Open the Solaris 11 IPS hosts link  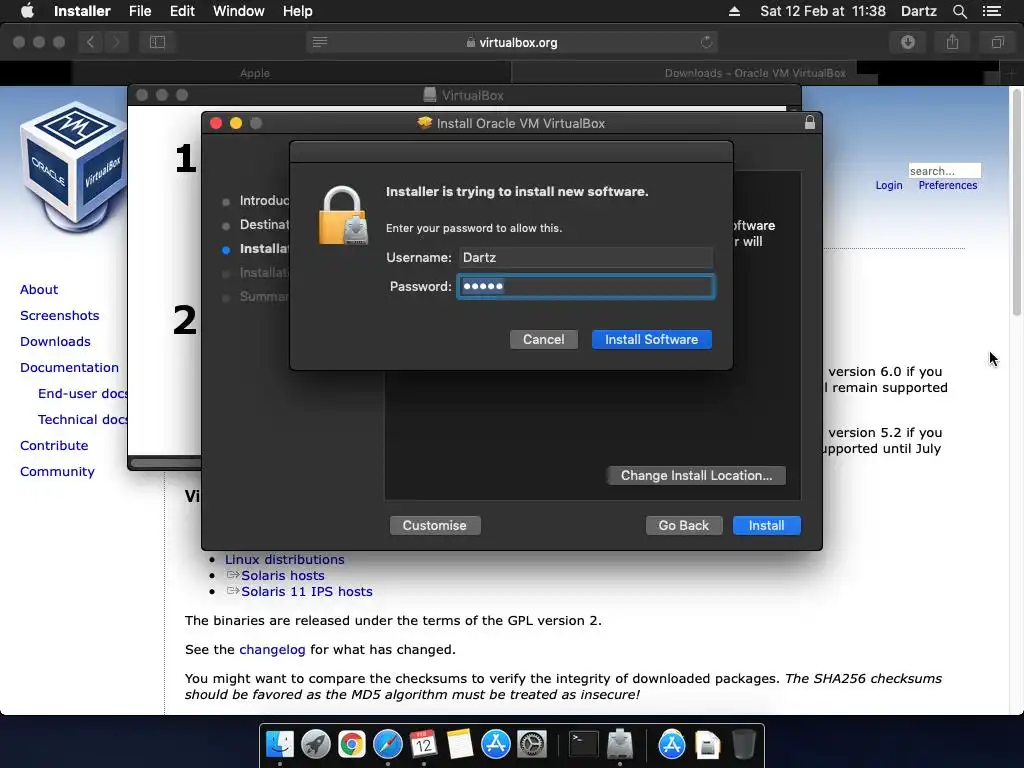pos(307,592)
